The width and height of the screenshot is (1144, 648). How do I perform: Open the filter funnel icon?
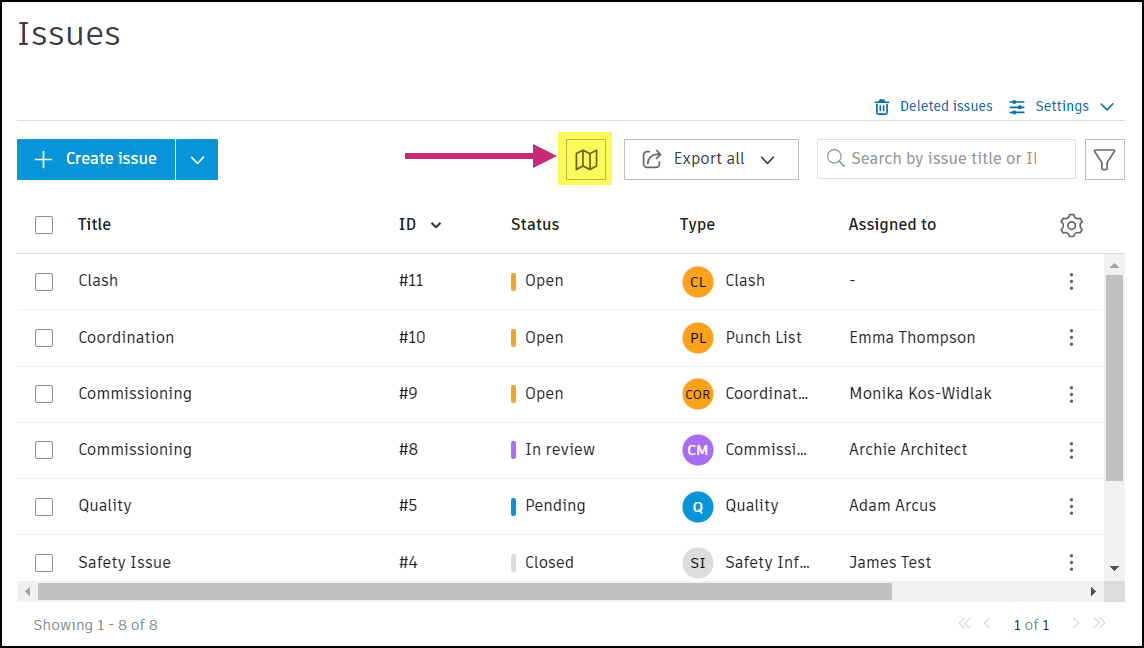[x=1104, y=159]
